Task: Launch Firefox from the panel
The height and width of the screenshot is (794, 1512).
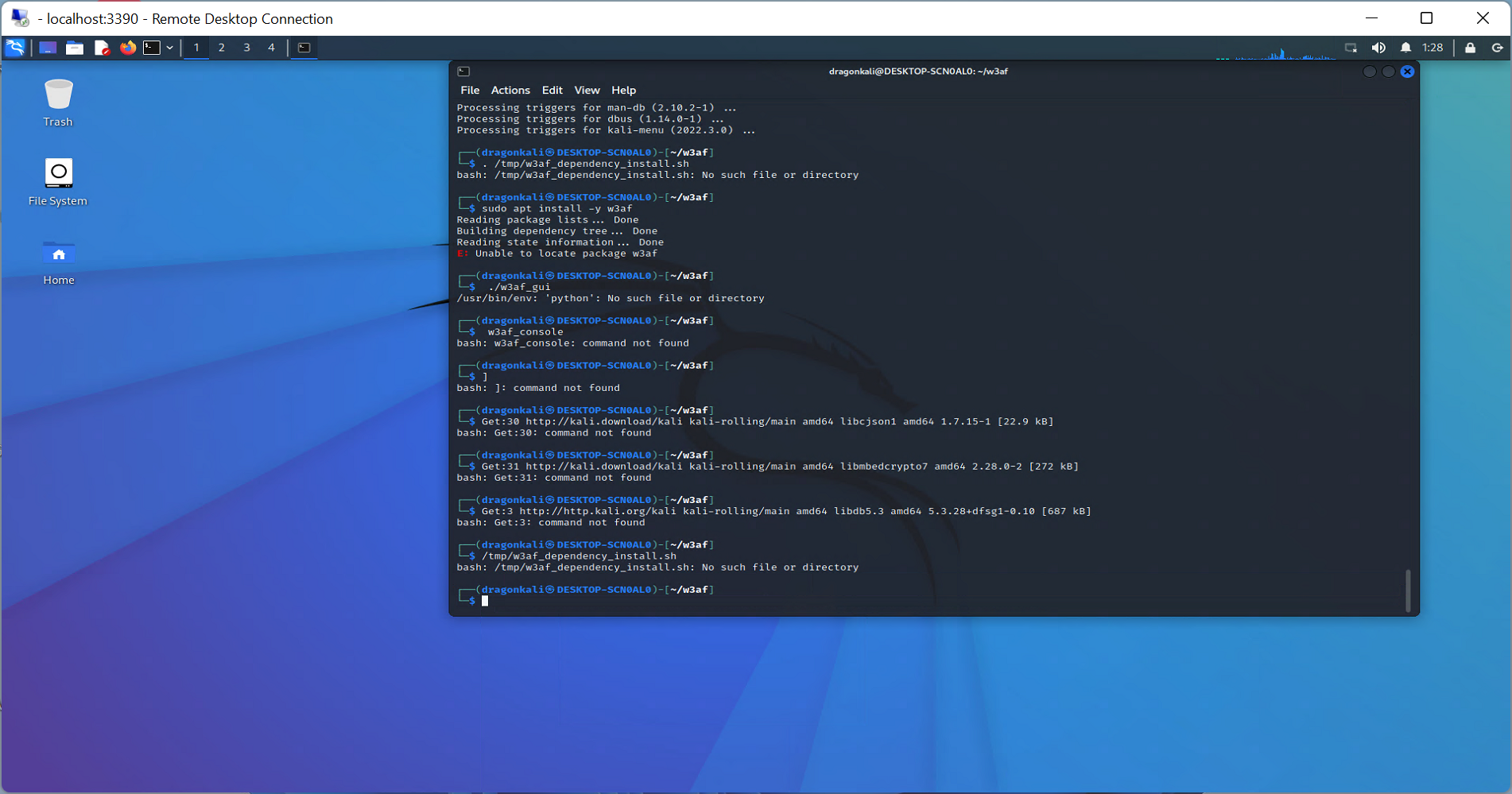Action: (x=128, y=48)
